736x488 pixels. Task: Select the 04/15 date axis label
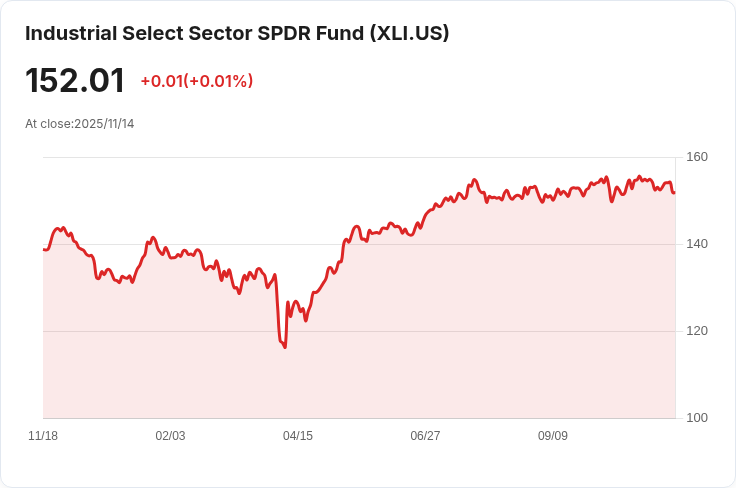click(x=298, y=436)
